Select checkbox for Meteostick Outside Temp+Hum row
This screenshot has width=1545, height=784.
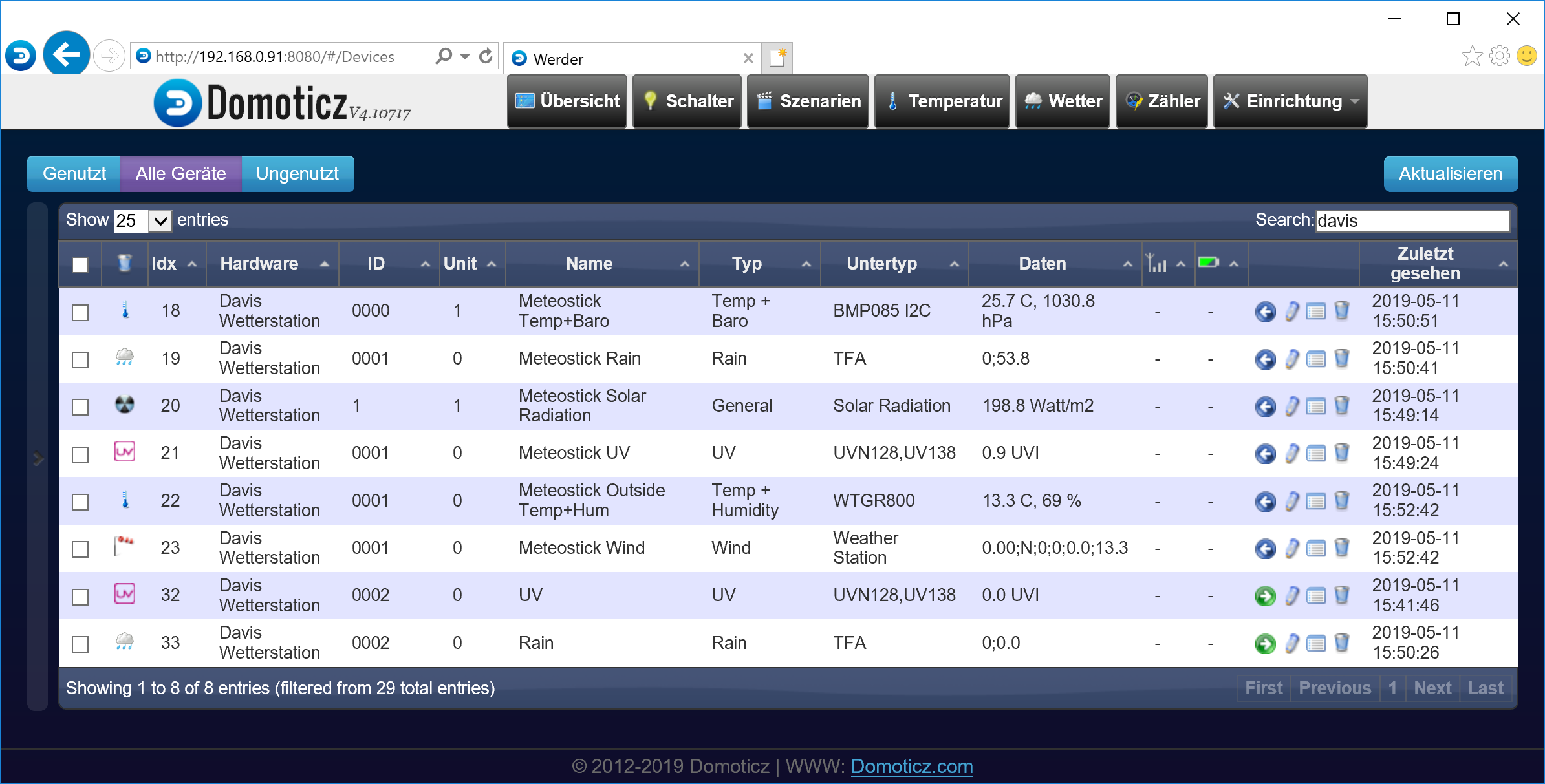click(80, 502)
